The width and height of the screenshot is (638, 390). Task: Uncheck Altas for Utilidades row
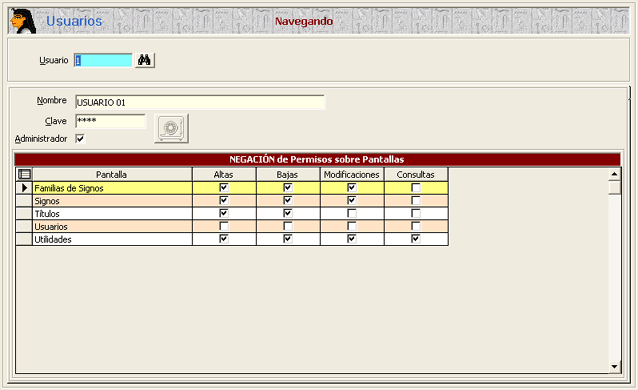point(224,239)
